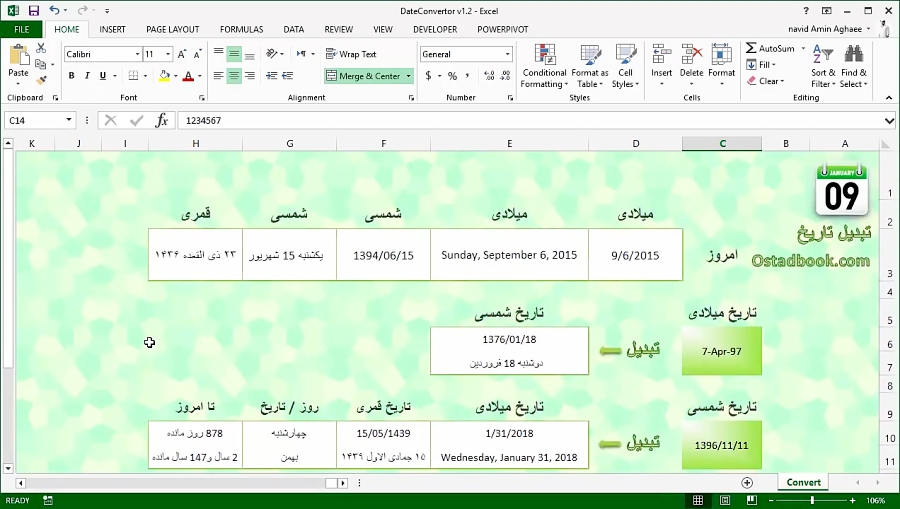Screen dimensions: 900x509
Task: Toggle Bold formatting
Action: pyautogui.click(x=71, y=76)
